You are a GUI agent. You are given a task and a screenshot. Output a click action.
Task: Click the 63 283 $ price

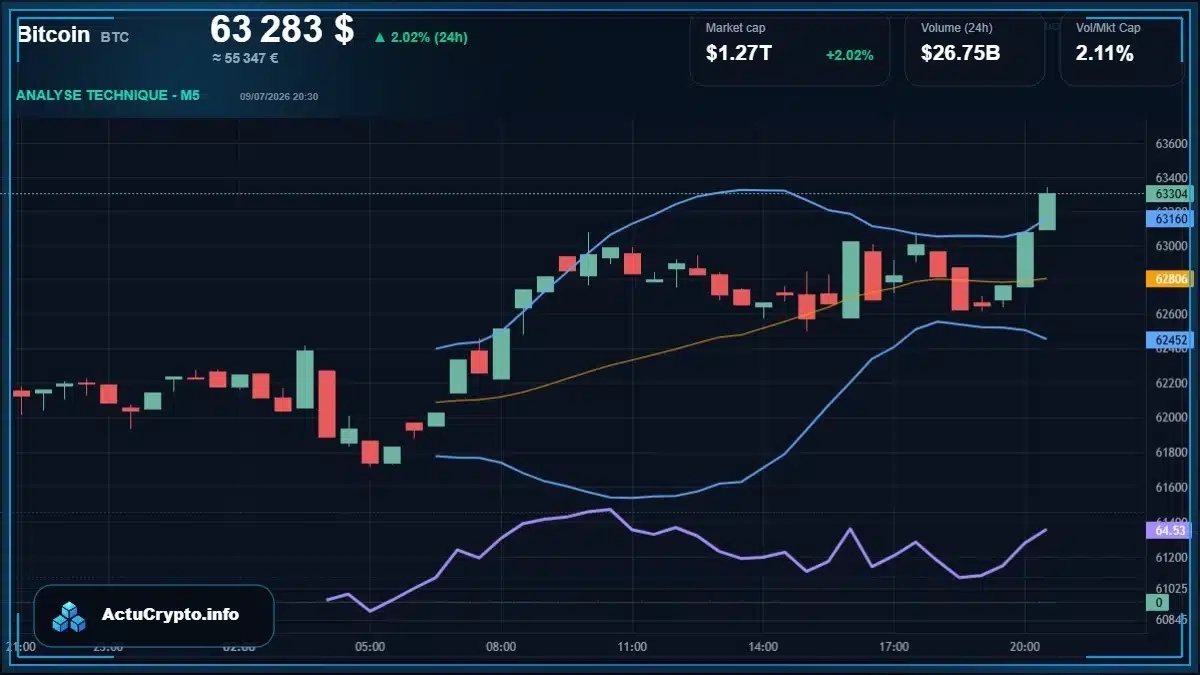[x=282, y=29]
